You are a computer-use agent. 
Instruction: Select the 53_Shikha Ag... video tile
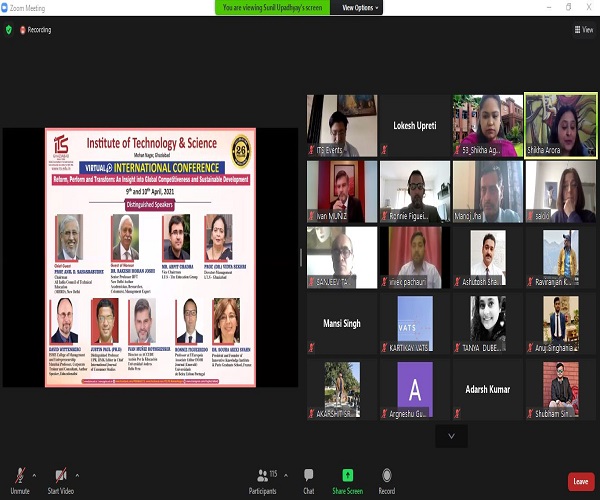pyautogui.click(x=488, y=126)
